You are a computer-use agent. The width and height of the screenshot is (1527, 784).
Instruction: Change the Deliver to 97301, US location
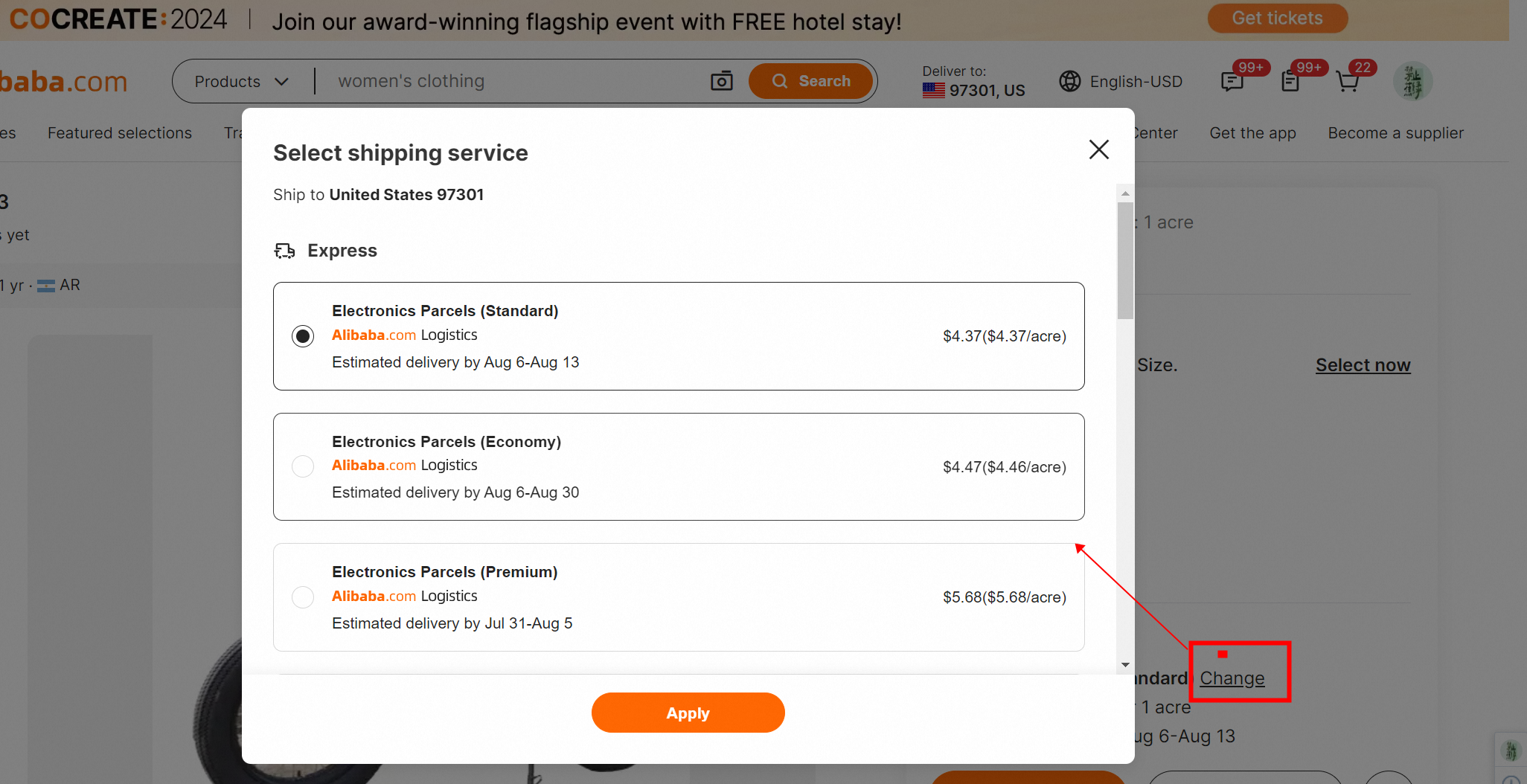tap(973, 81)
